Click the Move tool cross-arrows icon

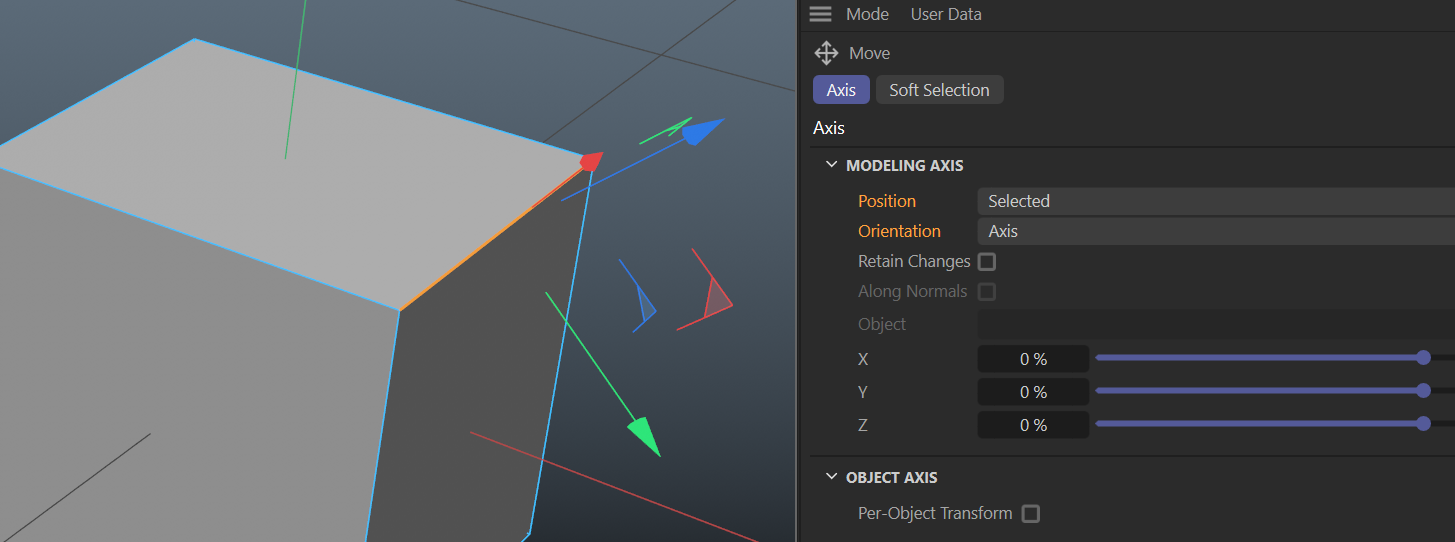826,53
